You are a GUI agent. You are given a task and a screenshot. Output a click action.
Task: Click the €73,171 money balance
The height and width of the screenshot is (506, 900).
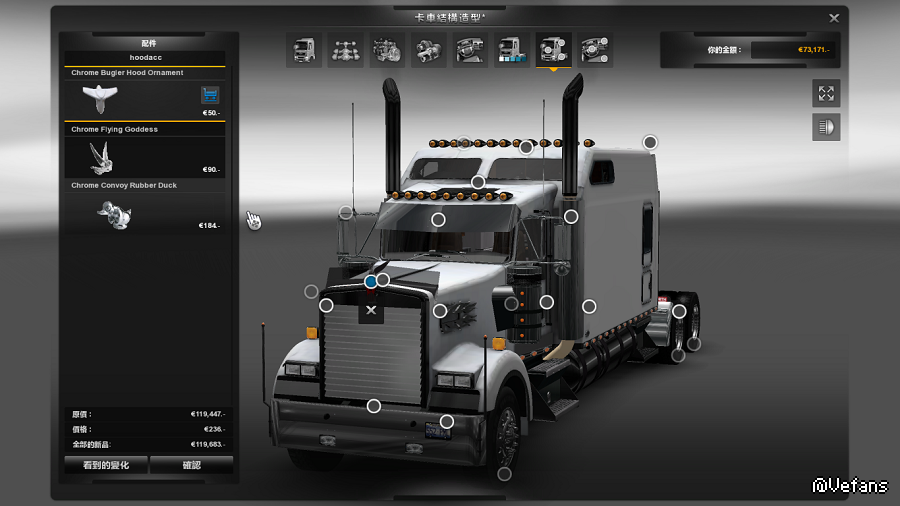coord(813,50)
